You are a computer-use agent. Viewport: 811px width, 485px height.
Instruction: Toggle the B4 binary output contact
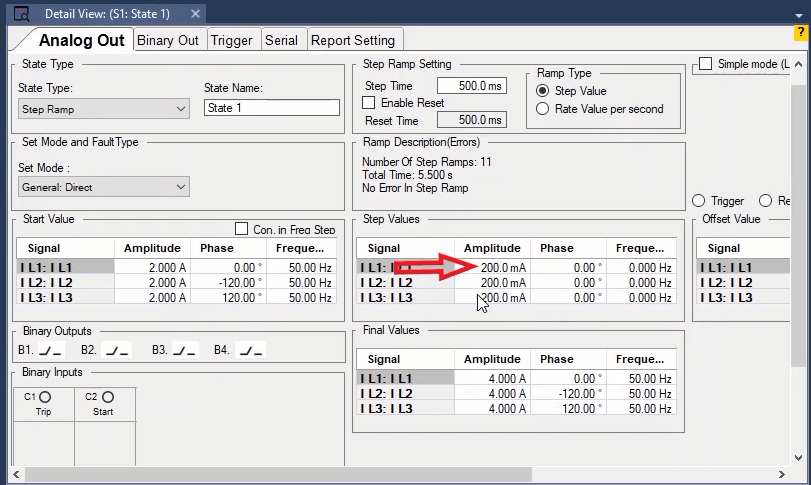[x=251, y=350]
